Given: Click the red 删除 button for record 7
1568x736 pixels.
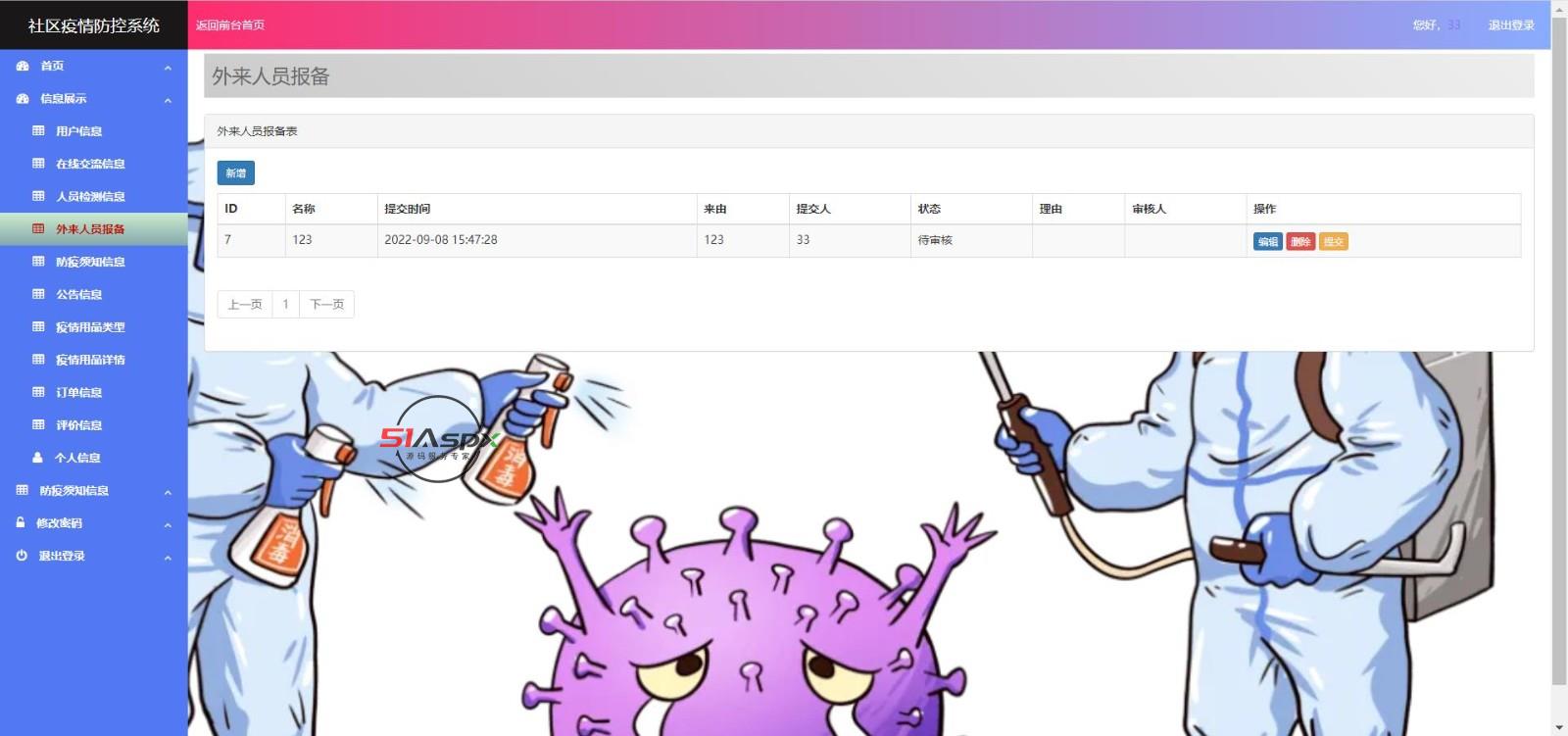Looking at the screenshot, I should pos(1300,241).
